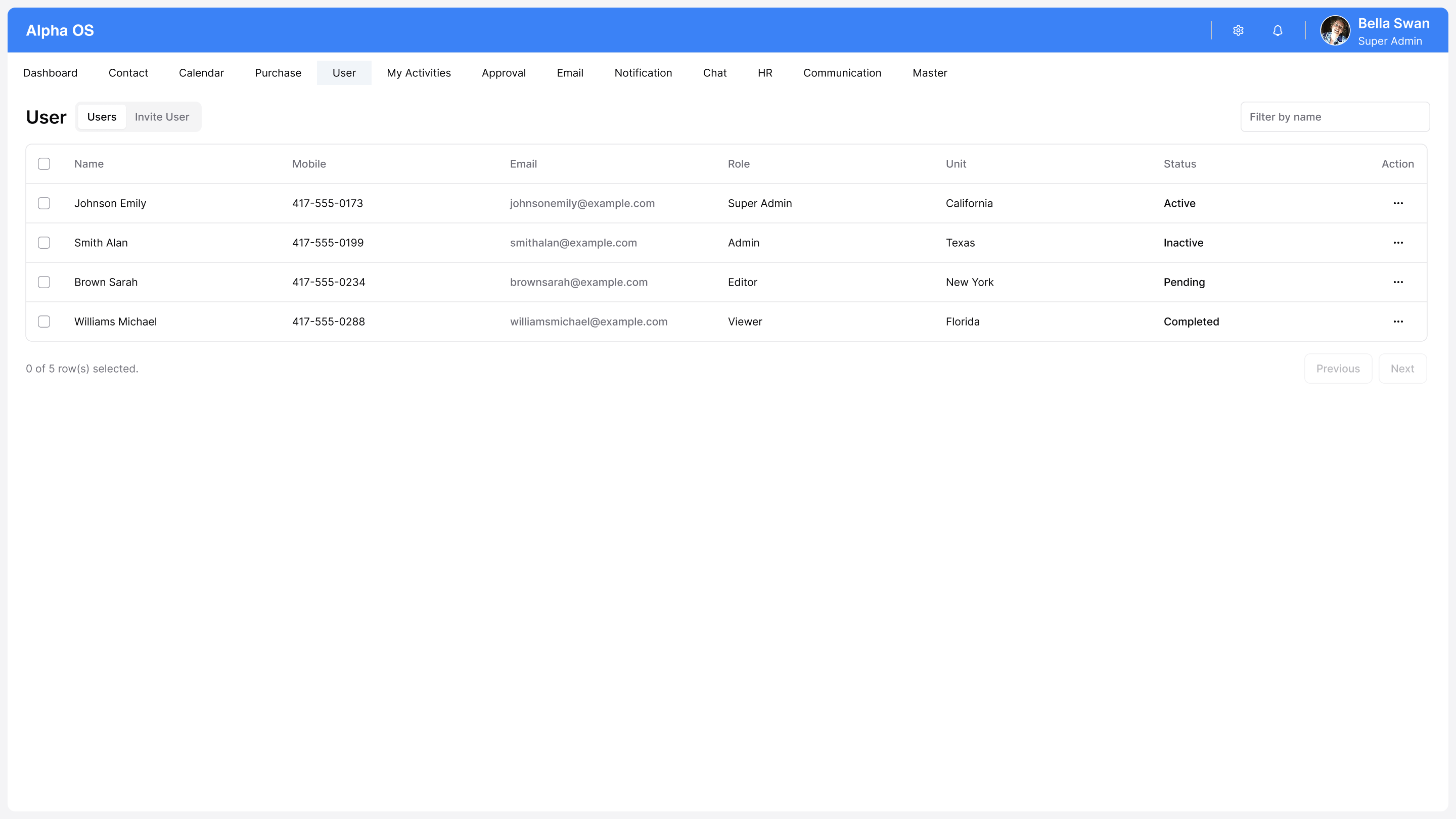Open the action menu for Smith Alan

pos(1399,243)
